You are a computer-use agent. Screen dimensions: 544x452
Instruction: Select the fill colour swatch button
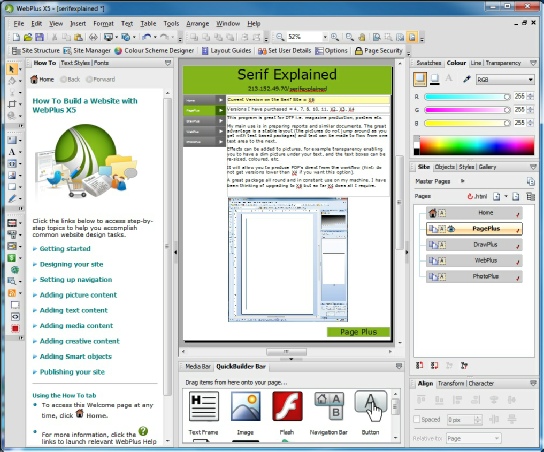tap(420, 79)
